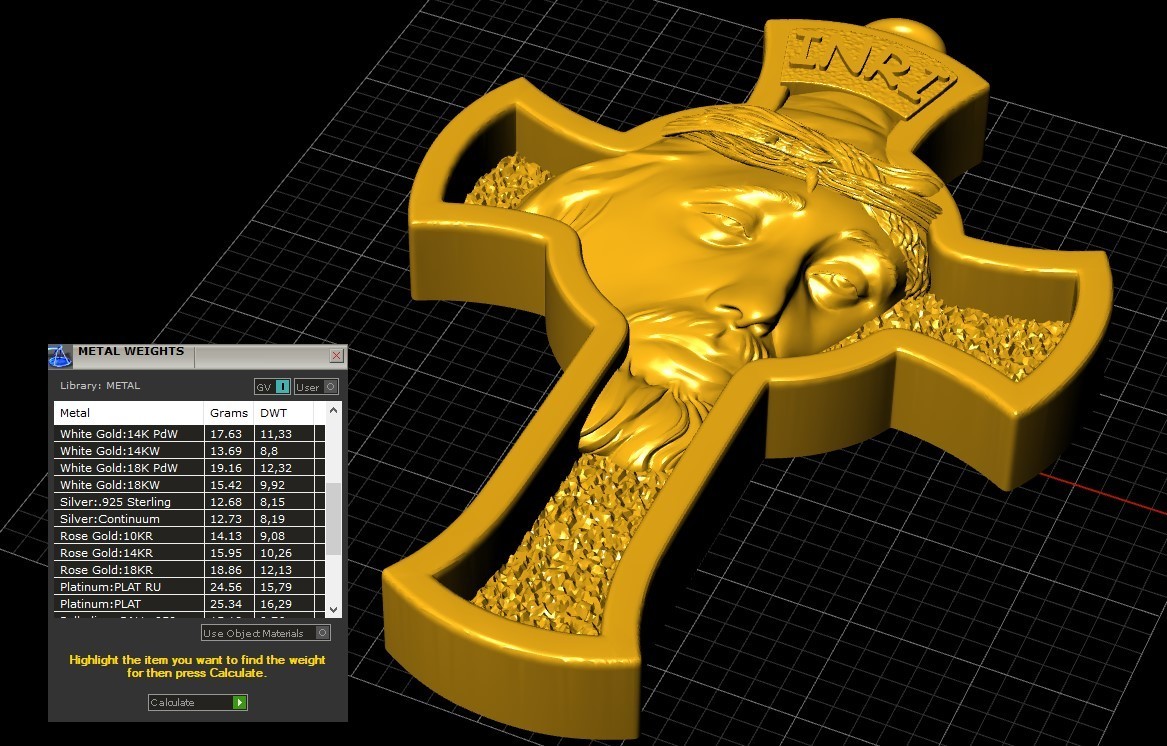
Task: Click the scrollbar down arrow in the list
Action: click(332, 610)
